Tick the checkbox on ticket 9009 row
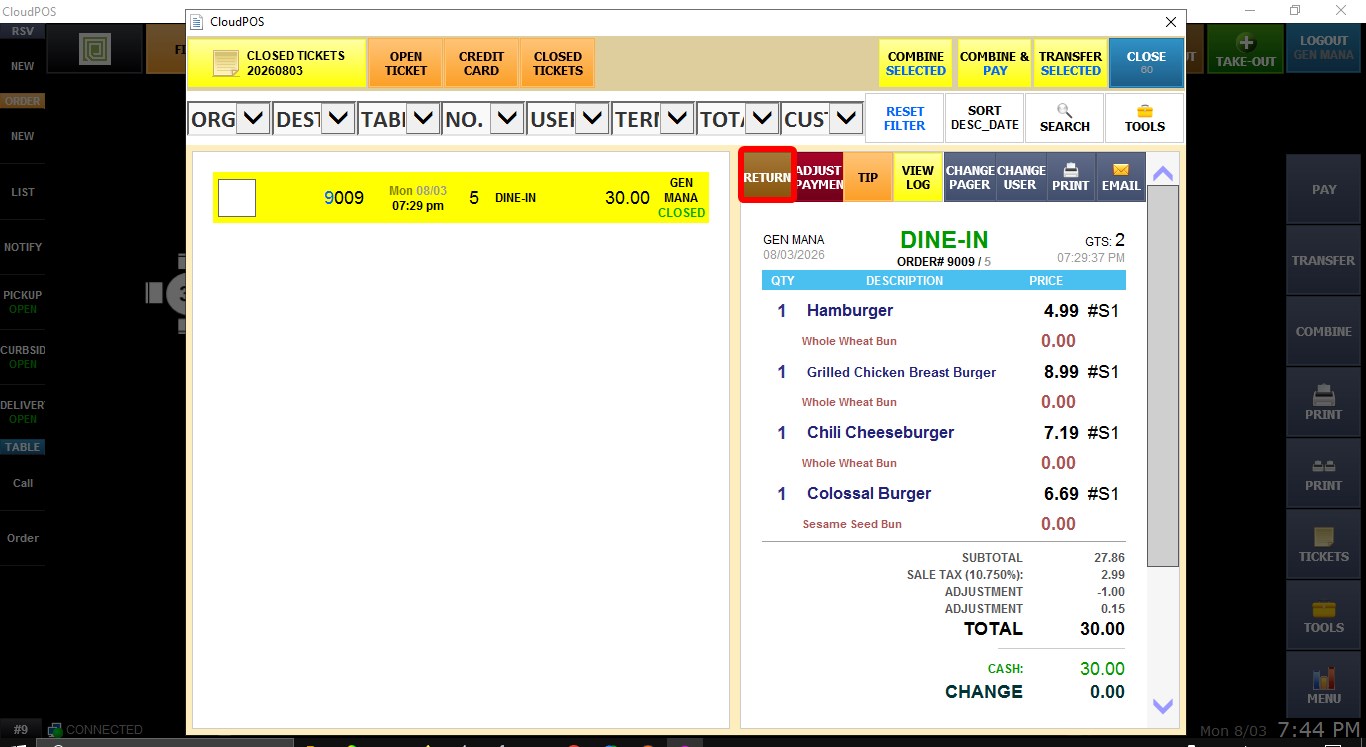Screen dimensions: 1366x747 click(x=237, y=198)
